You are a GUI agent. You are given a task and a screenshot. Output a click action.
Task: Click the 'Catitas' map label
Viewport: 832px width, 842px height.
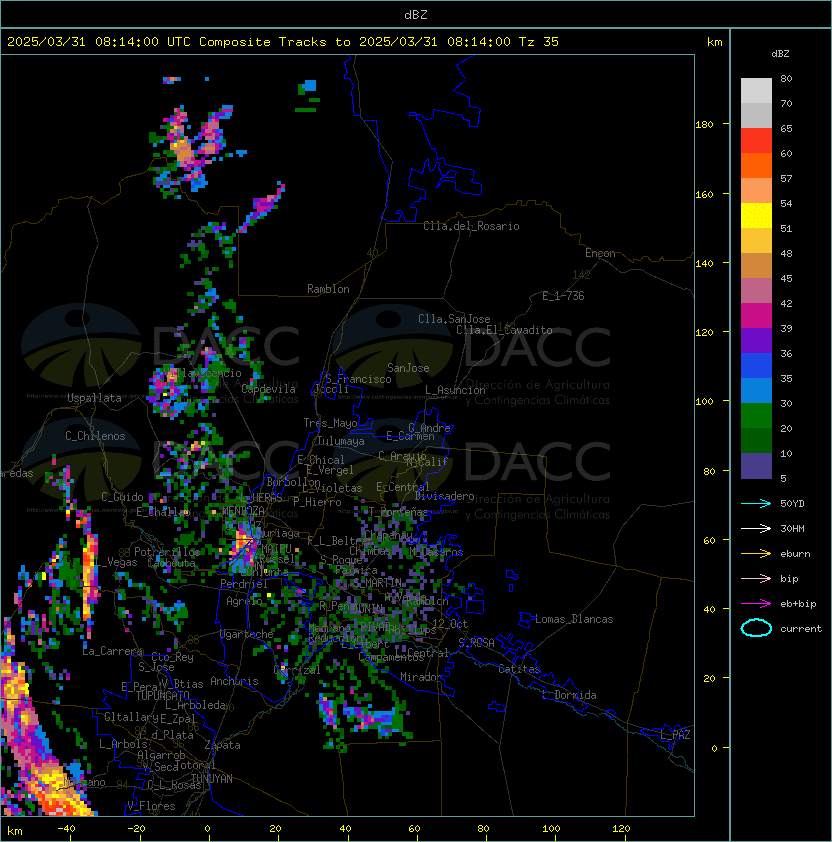click(519, 669)
